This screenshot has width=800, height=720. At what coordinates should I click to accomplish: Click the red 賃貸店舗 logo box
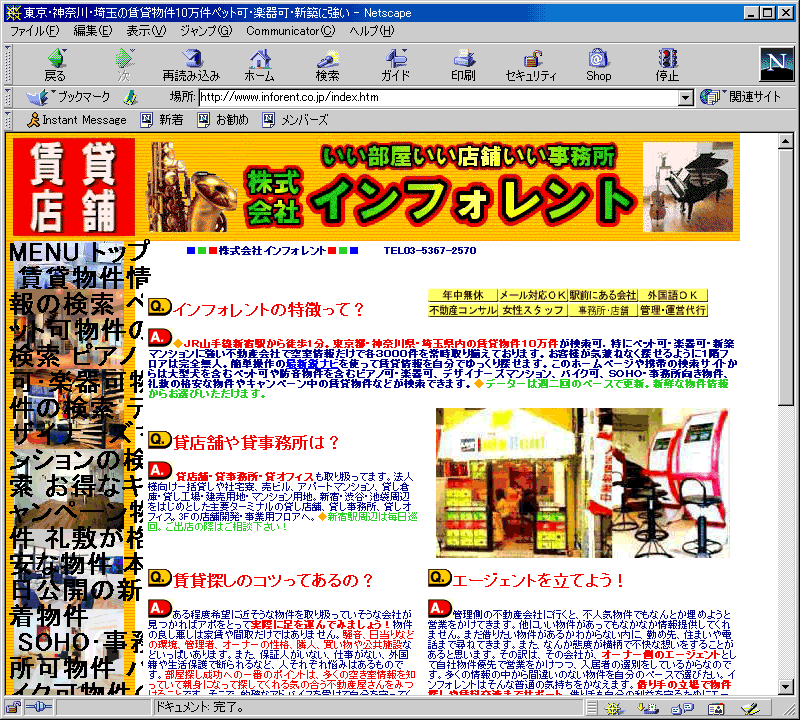pyautogui.click(x=74, y=187)
